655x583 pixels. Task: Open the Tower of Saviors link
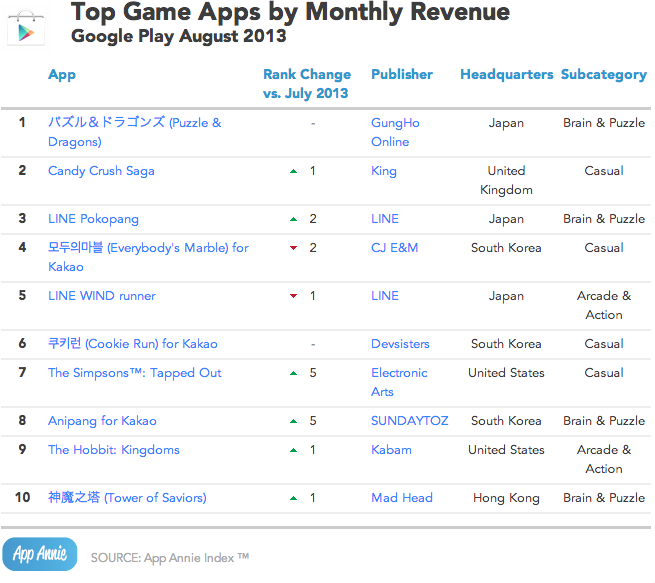pos(127,498)
